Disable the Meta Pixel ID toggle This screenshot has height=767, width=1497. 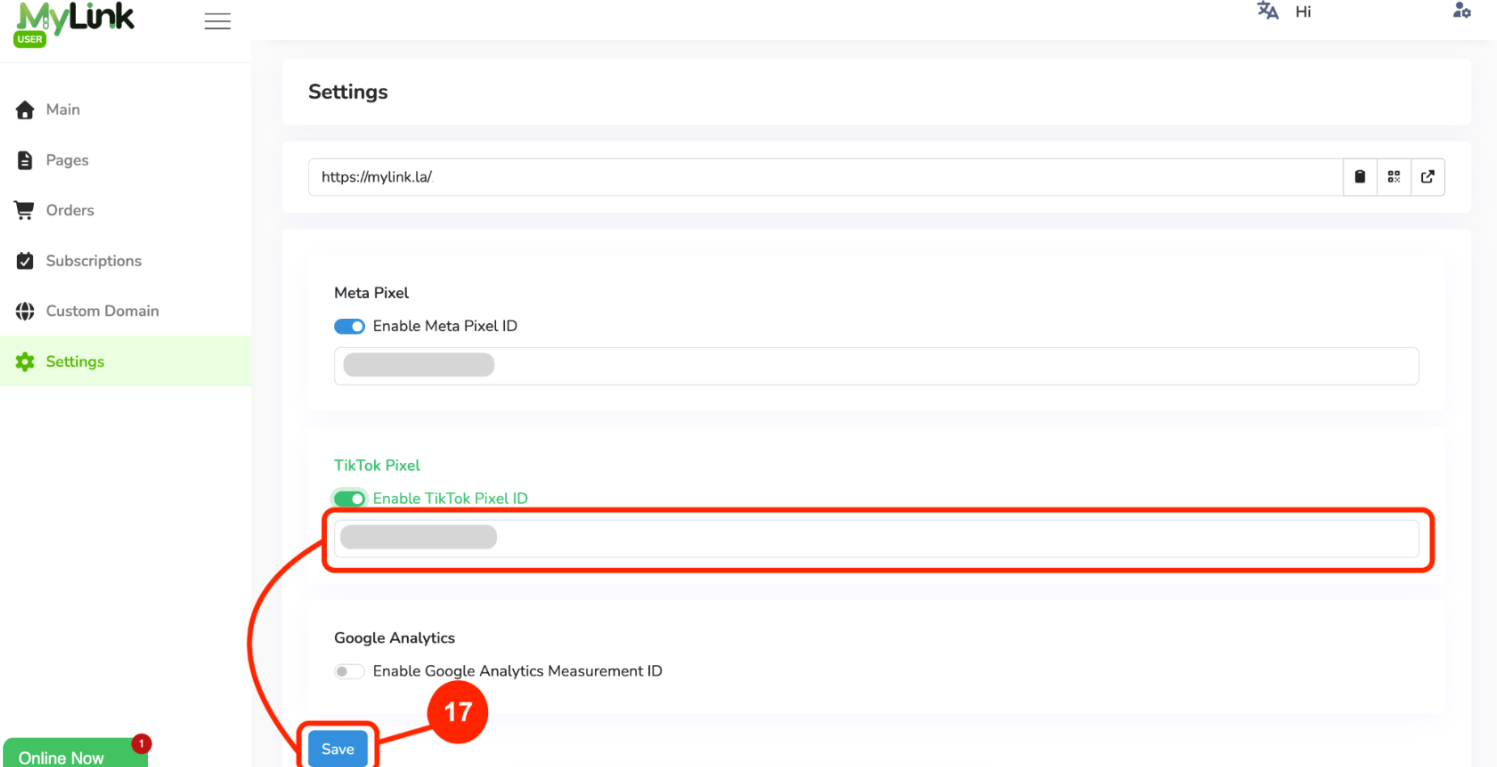(349, 326)
